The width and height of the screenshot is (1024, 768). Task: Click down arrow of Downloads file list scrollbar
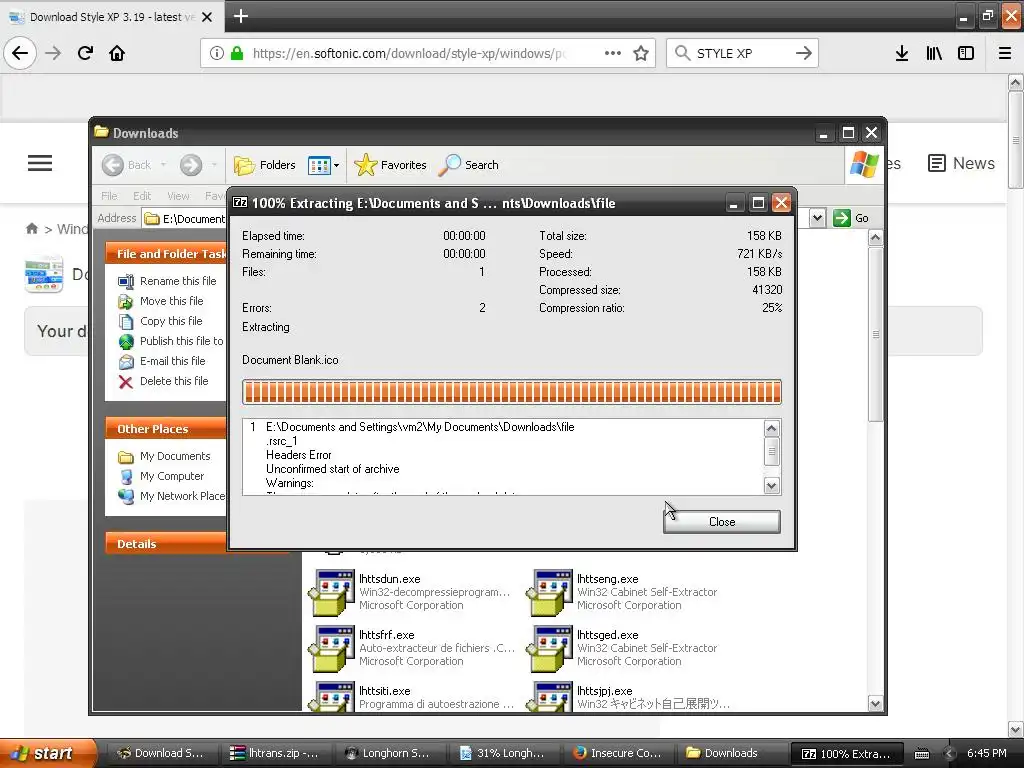coord(875,703)
